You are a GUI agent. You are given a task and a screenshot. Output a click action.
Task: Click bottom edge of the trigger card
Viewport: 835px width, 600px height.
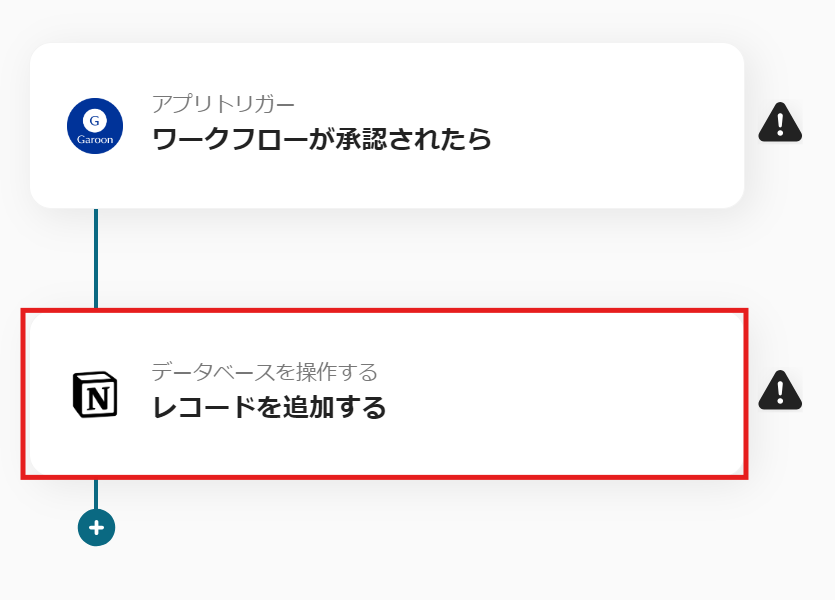pos(400,206)
